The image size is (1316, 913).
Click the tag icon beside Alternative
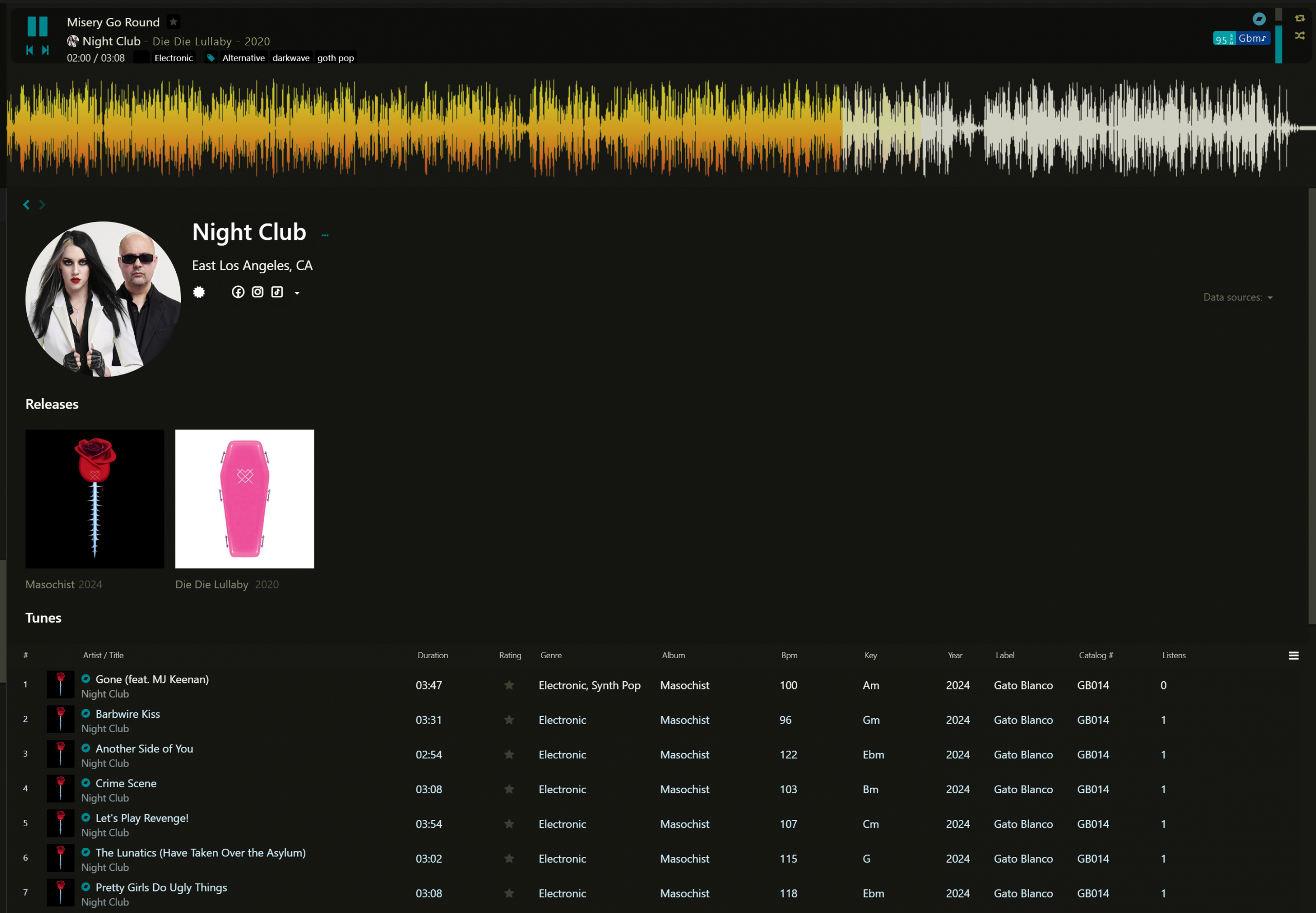pyautogui.click(x=211, y=58)
